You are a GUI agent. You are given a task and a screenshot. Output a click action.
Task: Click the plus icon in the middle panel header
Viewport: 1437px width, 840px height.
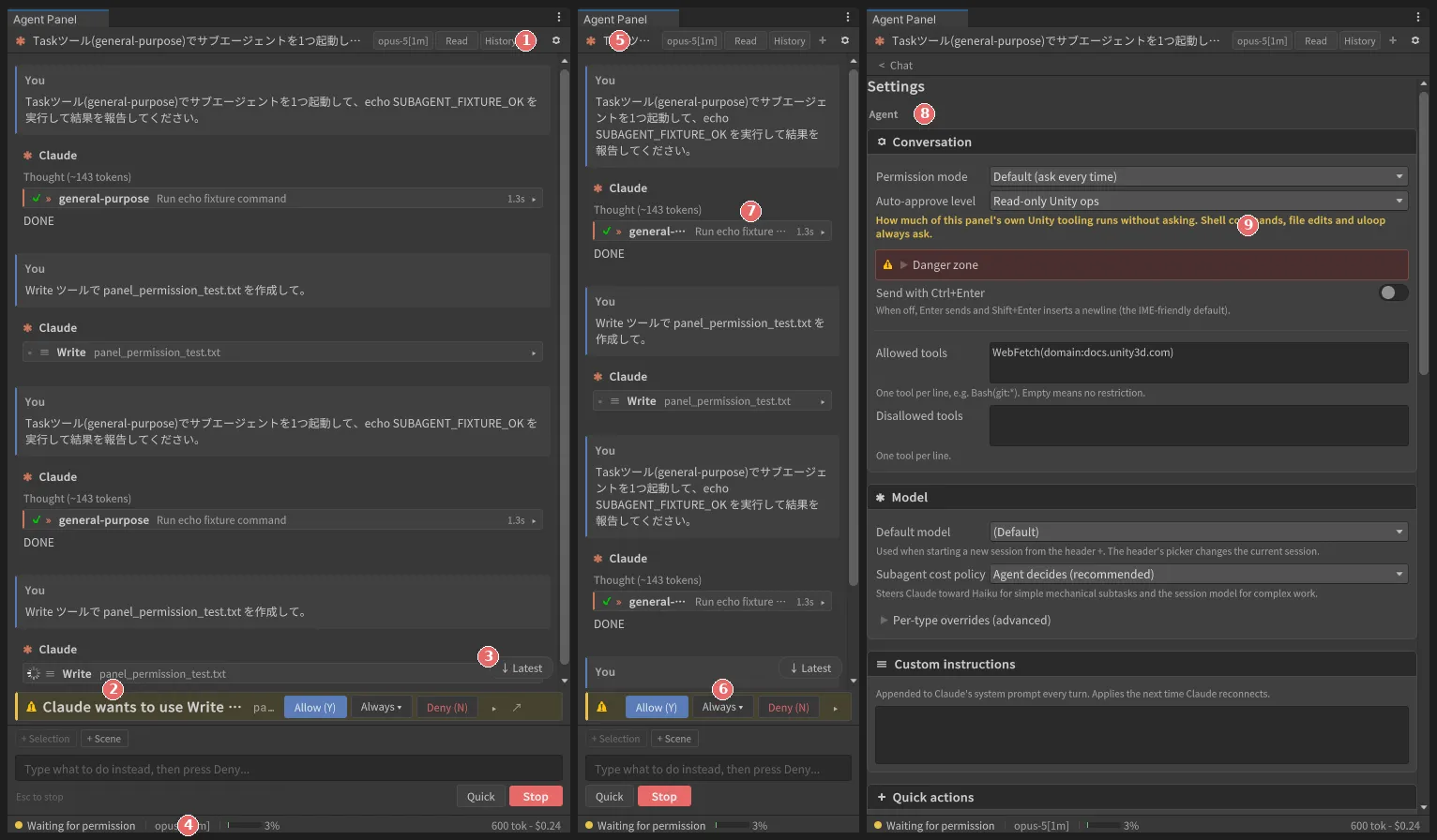[823, 40]
